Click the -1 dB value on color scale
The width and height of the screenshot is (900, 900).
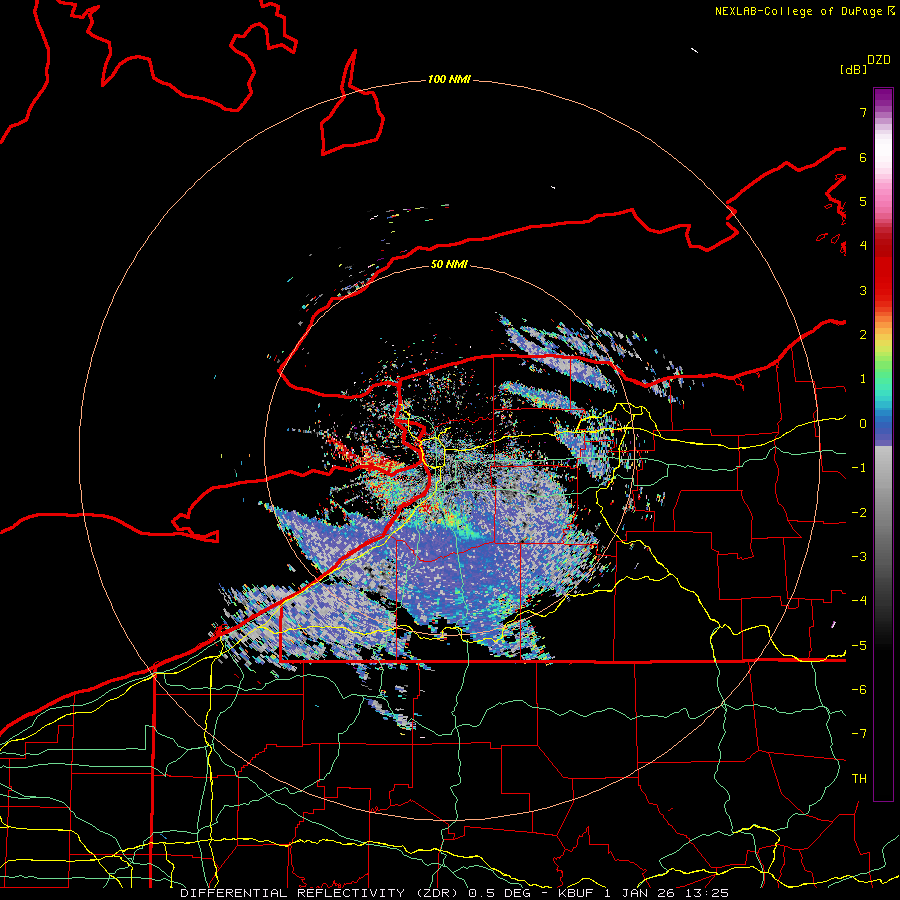(x=859, y=468)
